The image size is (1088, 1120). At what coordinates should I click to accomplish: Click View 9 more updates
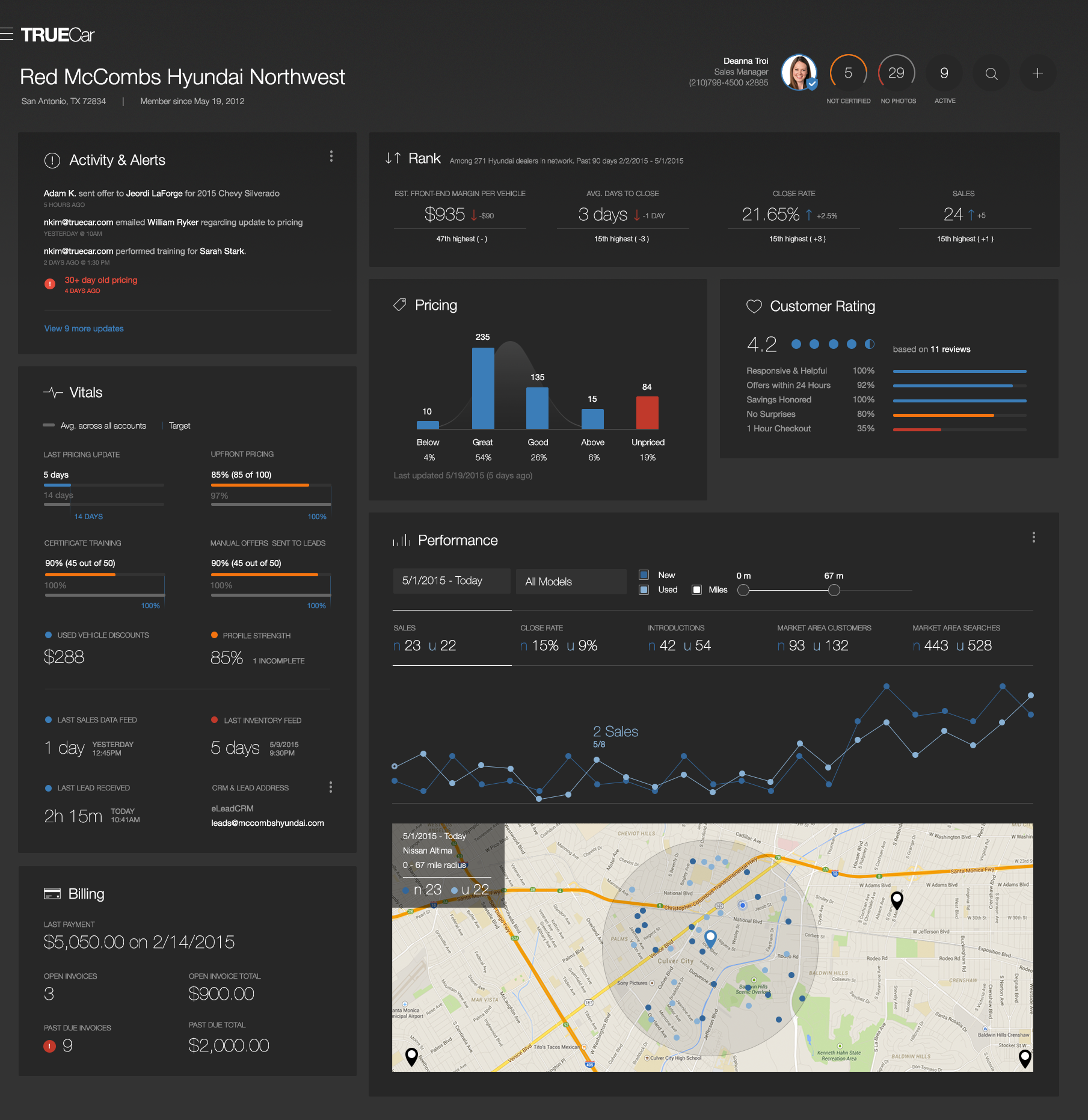[x=83, y=328]
